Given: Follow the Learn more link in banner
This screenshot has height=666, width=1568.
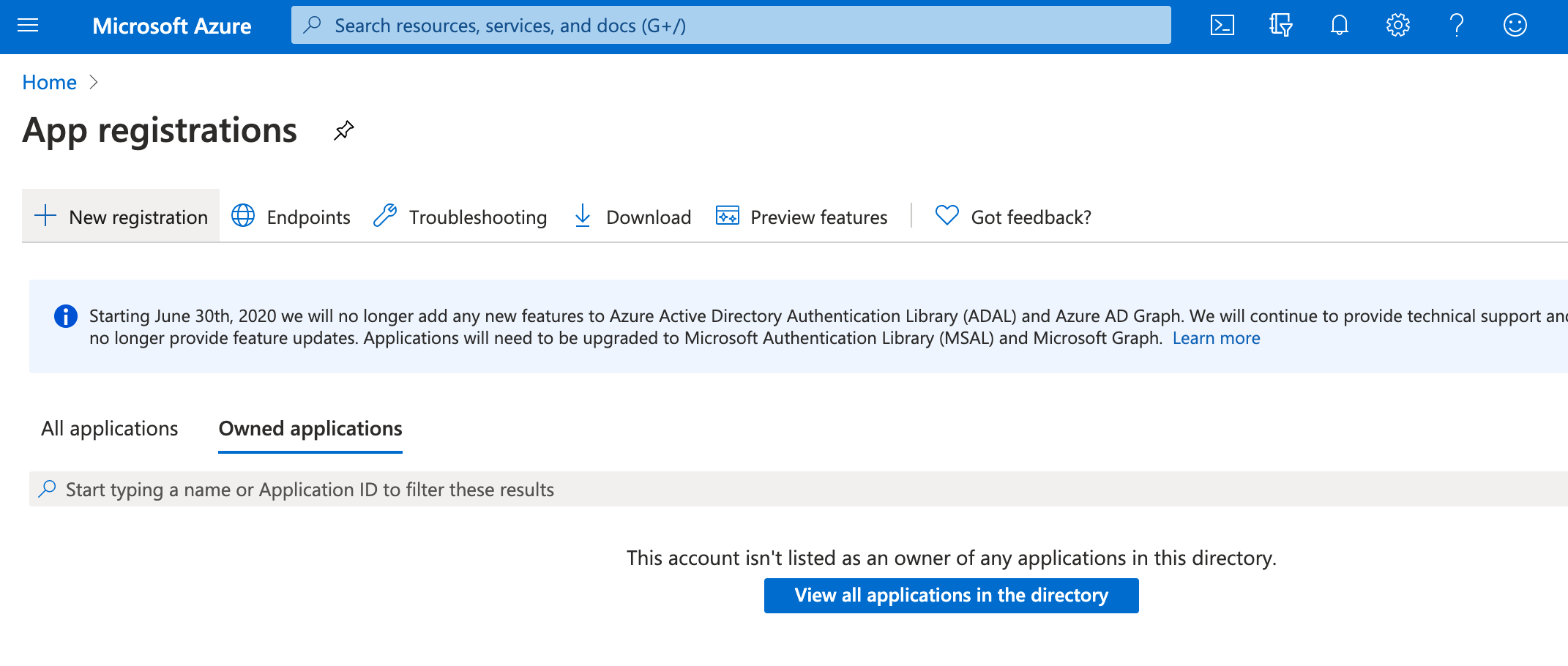Looking at the screenshot, I should click(x=1216, y=338).
